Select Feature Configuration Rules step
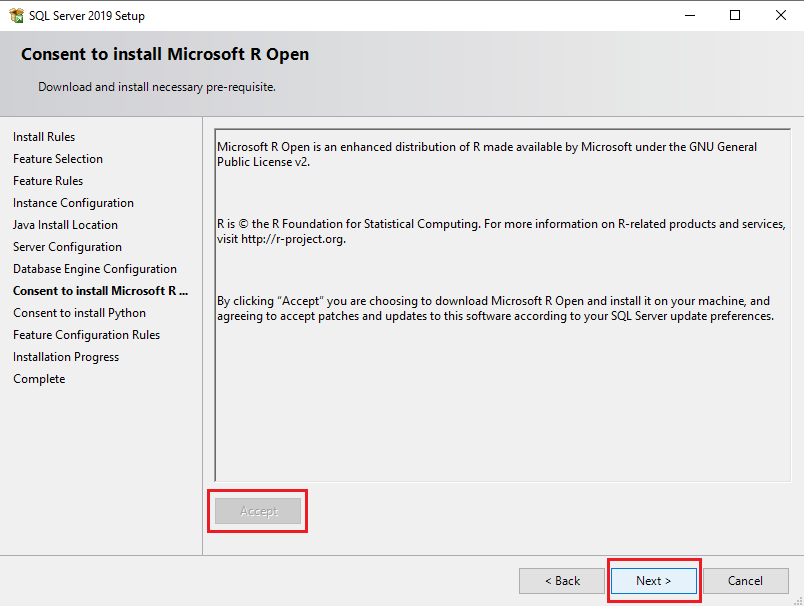The width and height of the screenshot is (804, 606). point(87,335)
